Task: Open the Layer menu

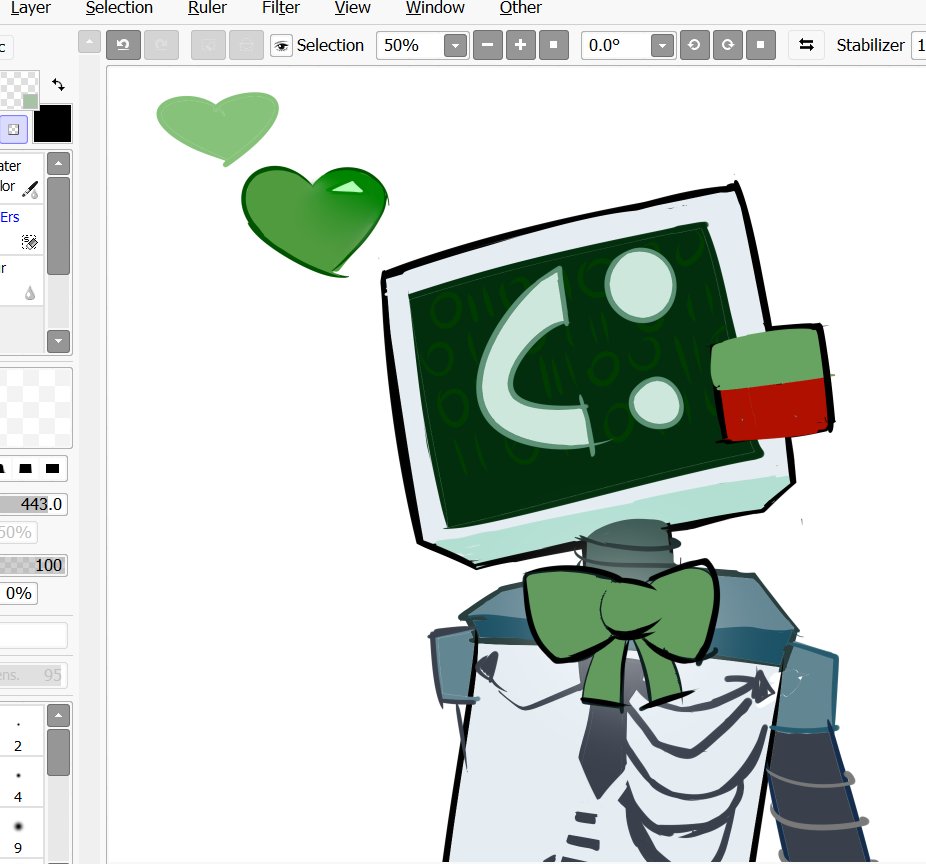Action: [31, 8]
